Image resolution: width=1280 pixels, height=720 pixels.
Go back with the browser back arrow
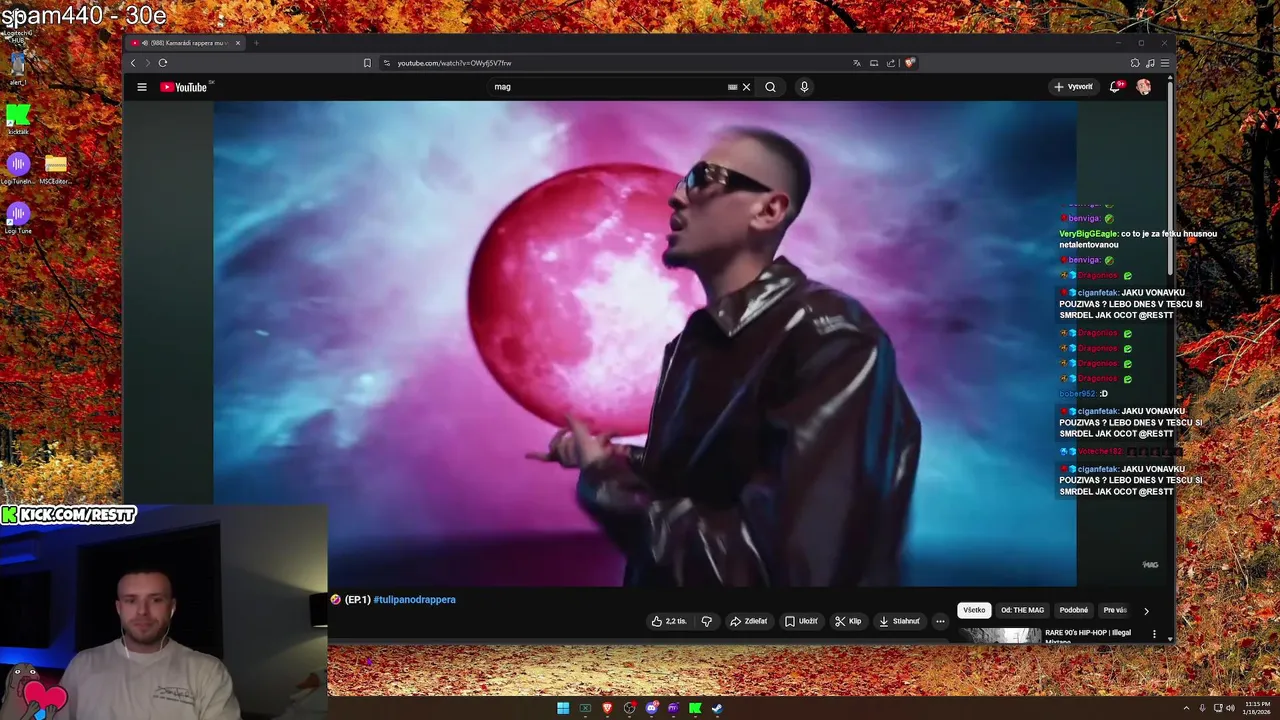(x=133, y=63)
